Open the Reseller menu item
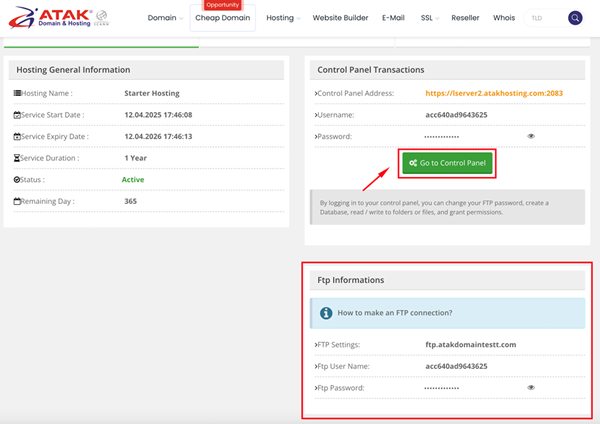This screenshot has width=600, height=424. (x=465, y=18)
